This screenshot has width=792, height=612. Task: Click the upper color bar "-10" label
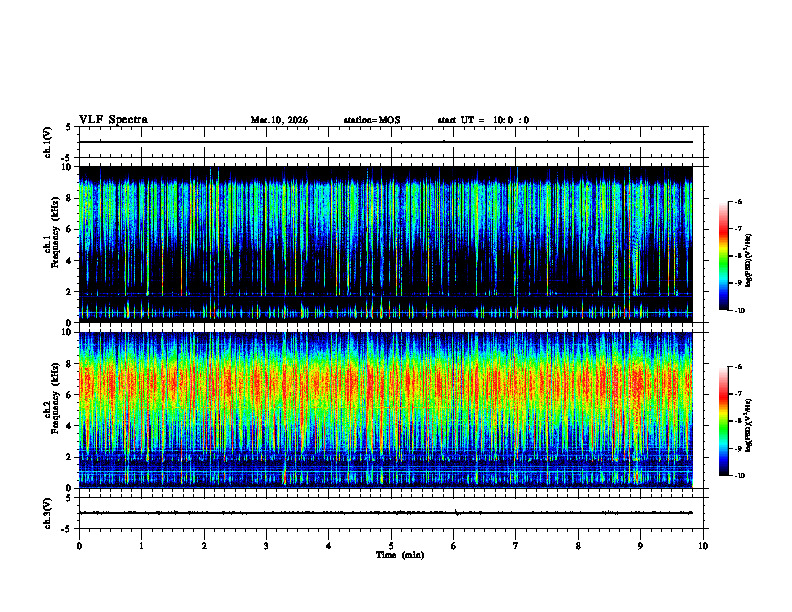[x=739, y=311]
